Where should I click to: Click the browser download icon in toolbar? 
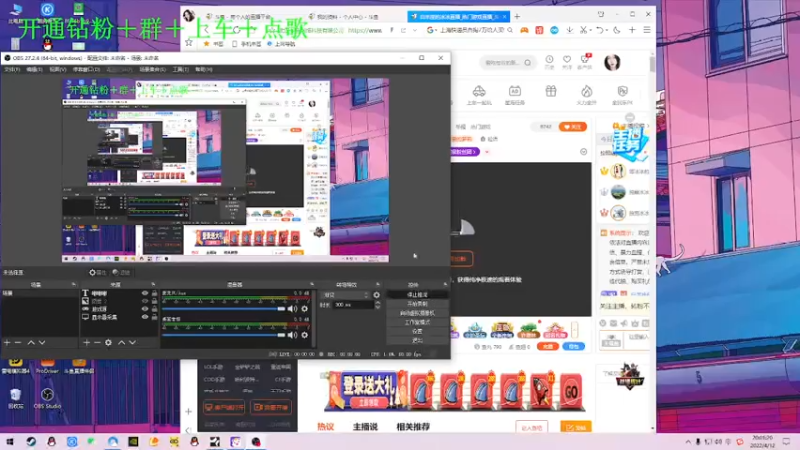(569, 30)
